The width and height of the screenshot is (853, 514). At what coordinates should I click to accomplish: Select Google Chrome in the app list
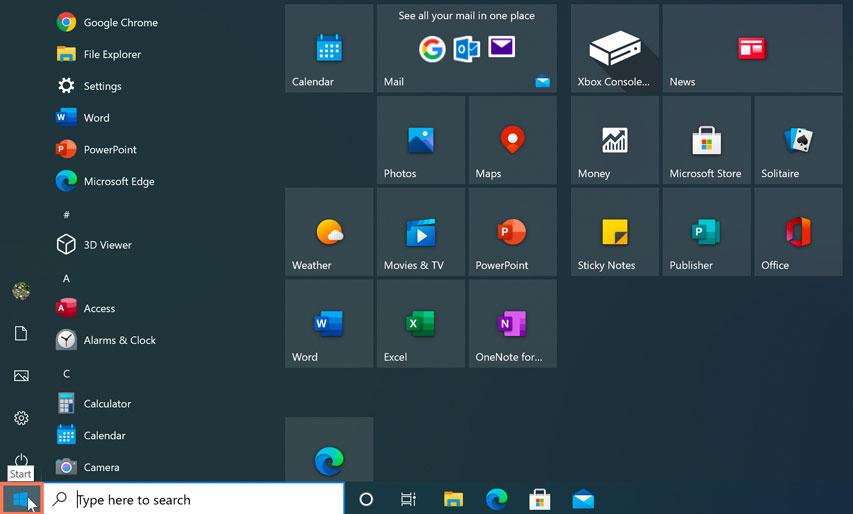tap(120, 22)
